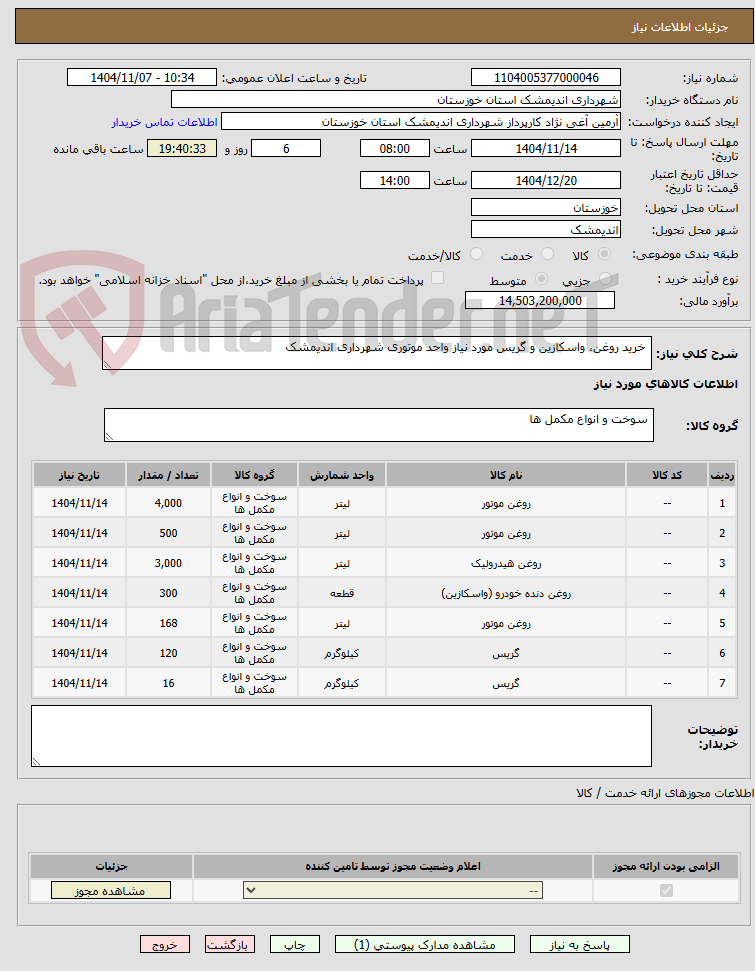This screenshot has width=755, height=971.
Task: Click the گروه کالا column header
Action: pos(255,475)
